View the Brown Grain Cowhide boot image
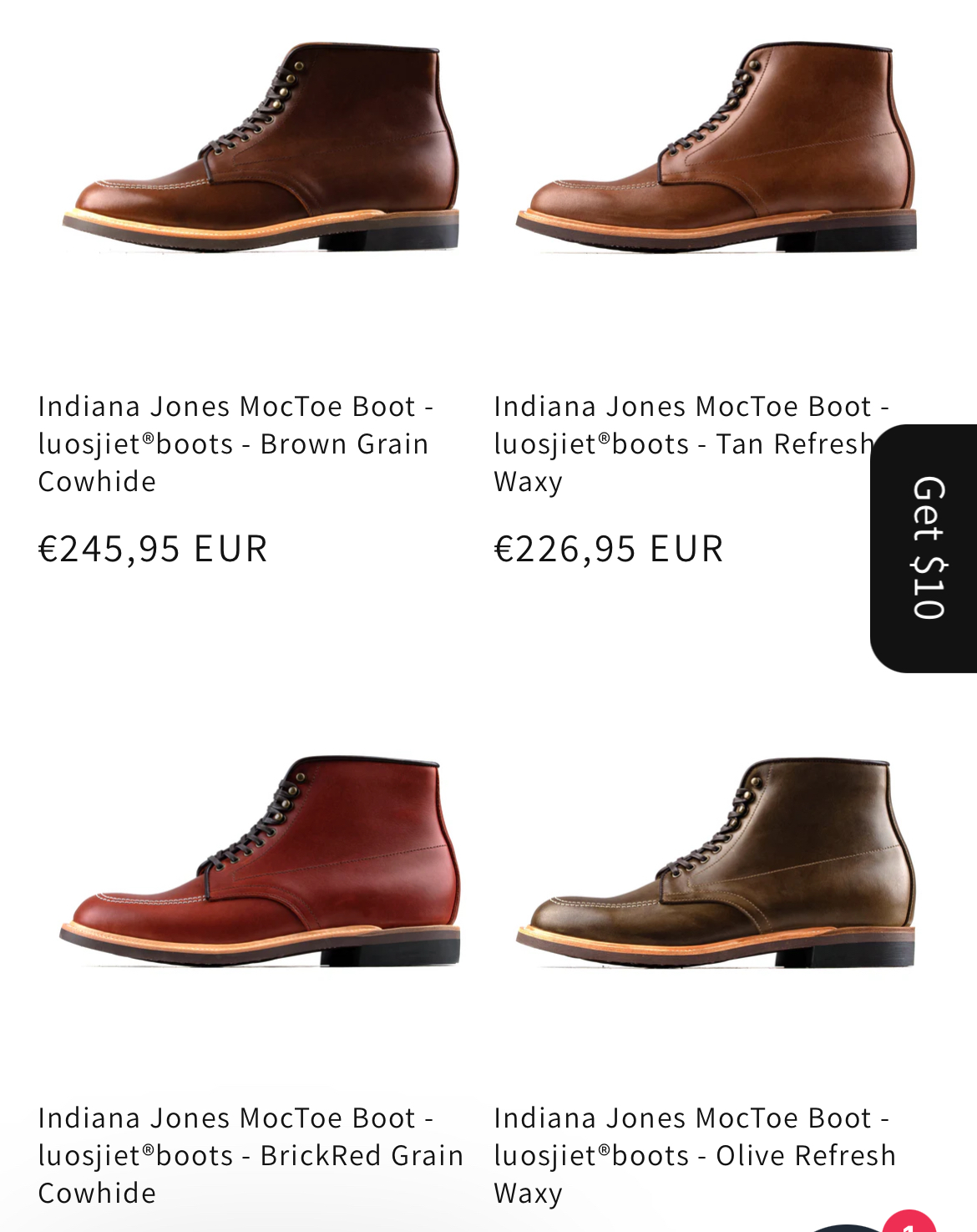The height and width of the screenshot is (1232, 977). [261, 146]
